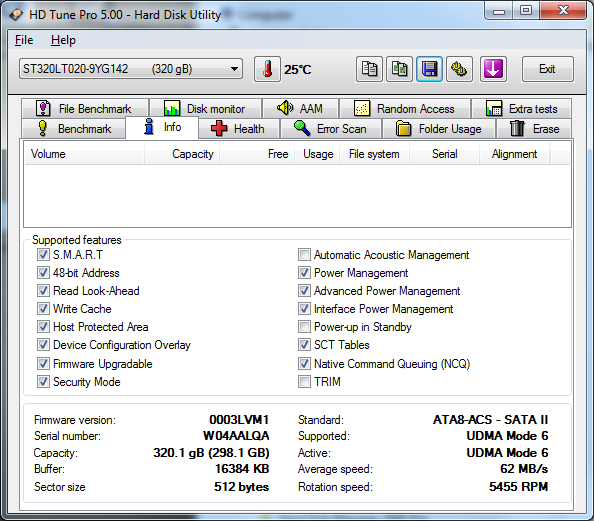The height and width of the screenshot is (521, 594).
Task: Open the File Benchmark tab
Action: click(x=85, y=109)
